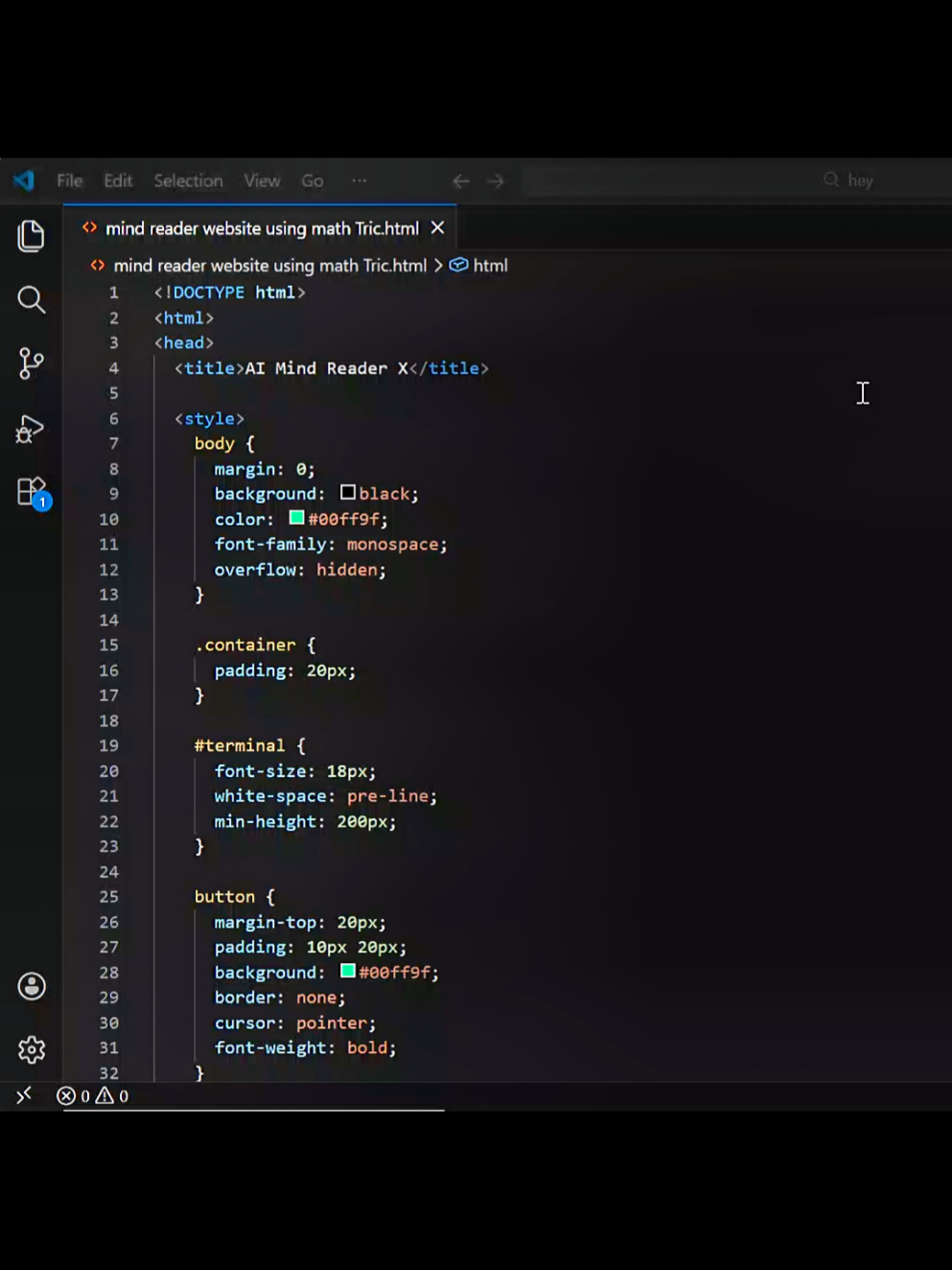This screenshot has height=1270, width=952.
Task: Expand breadcrumb chevron after file name
Action: [438, 266]
